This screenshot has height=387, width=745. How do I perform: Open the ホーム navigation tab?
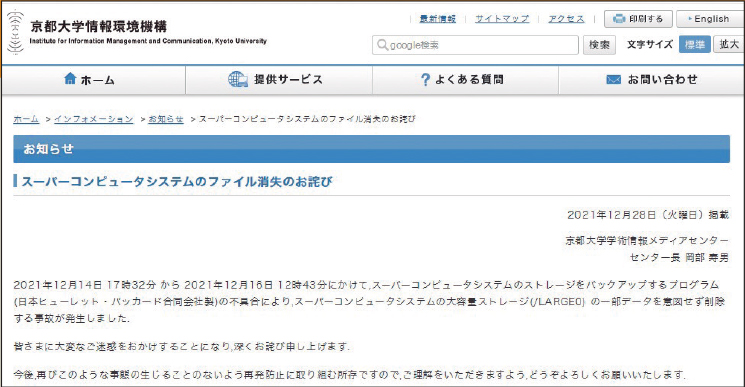[x=93, y=79]
